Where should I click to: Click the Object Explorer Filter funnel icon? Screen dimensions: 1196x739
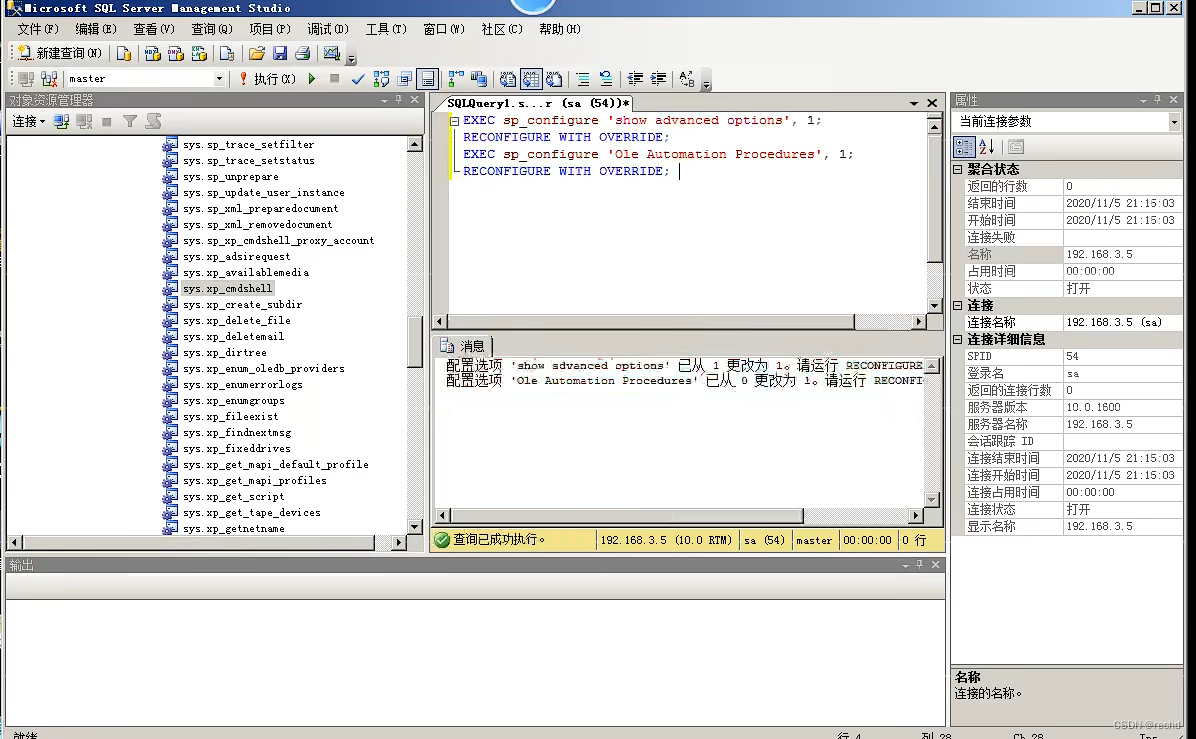130,121
